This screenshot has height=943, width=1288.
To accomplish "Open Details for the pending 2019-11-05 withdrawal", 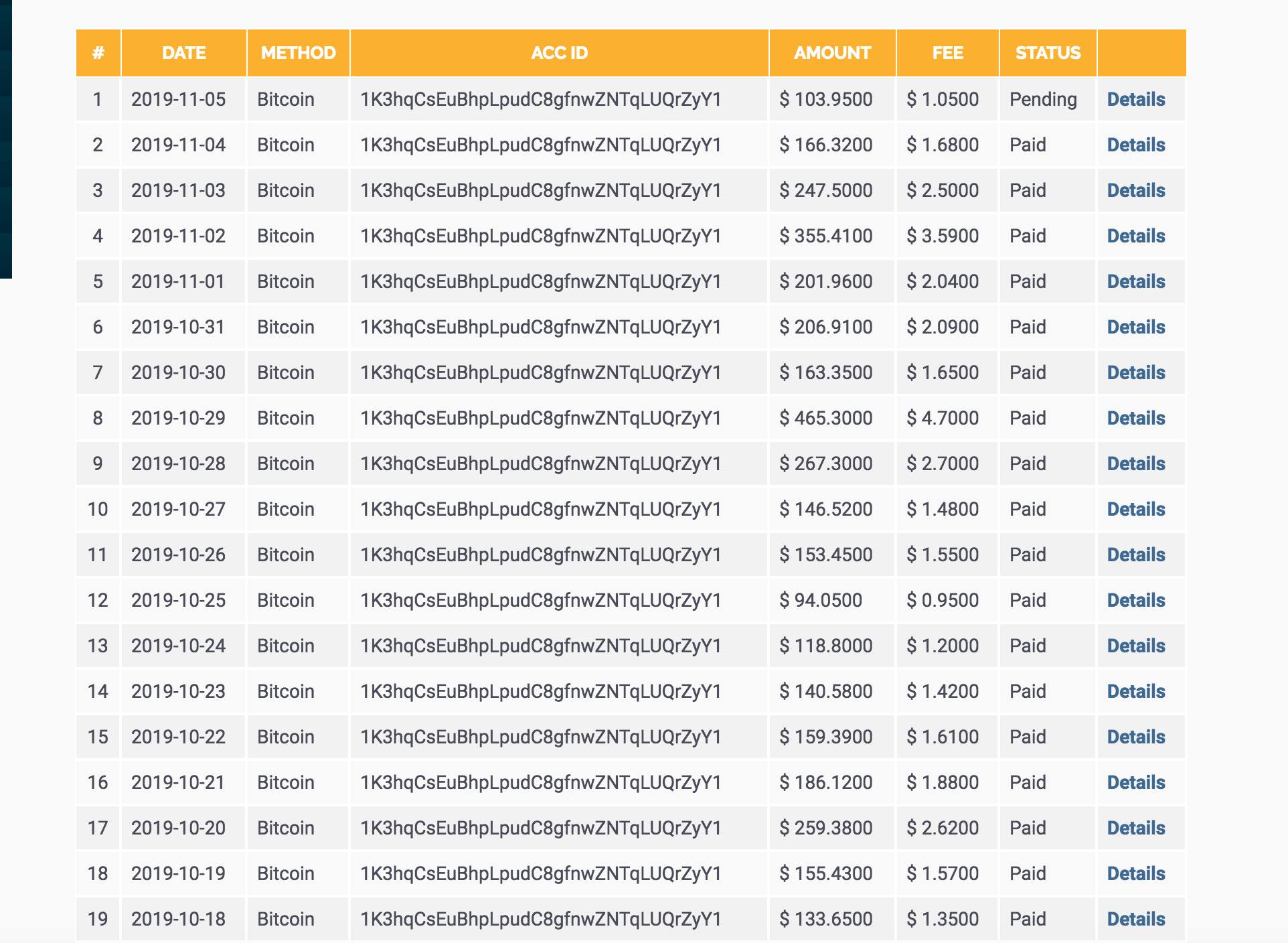I will (x=1135, y=100).
